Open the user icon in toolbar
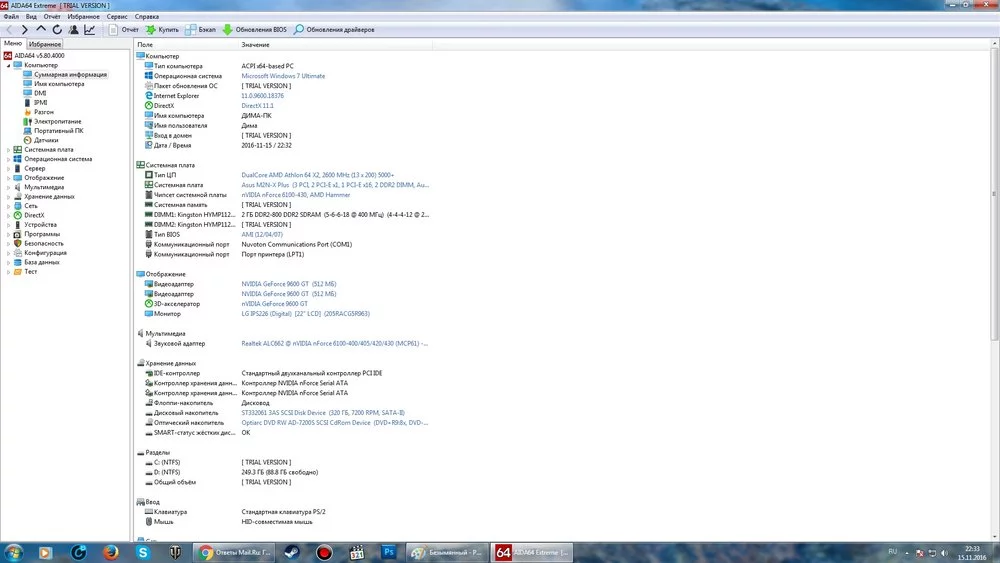 [73, 30]
